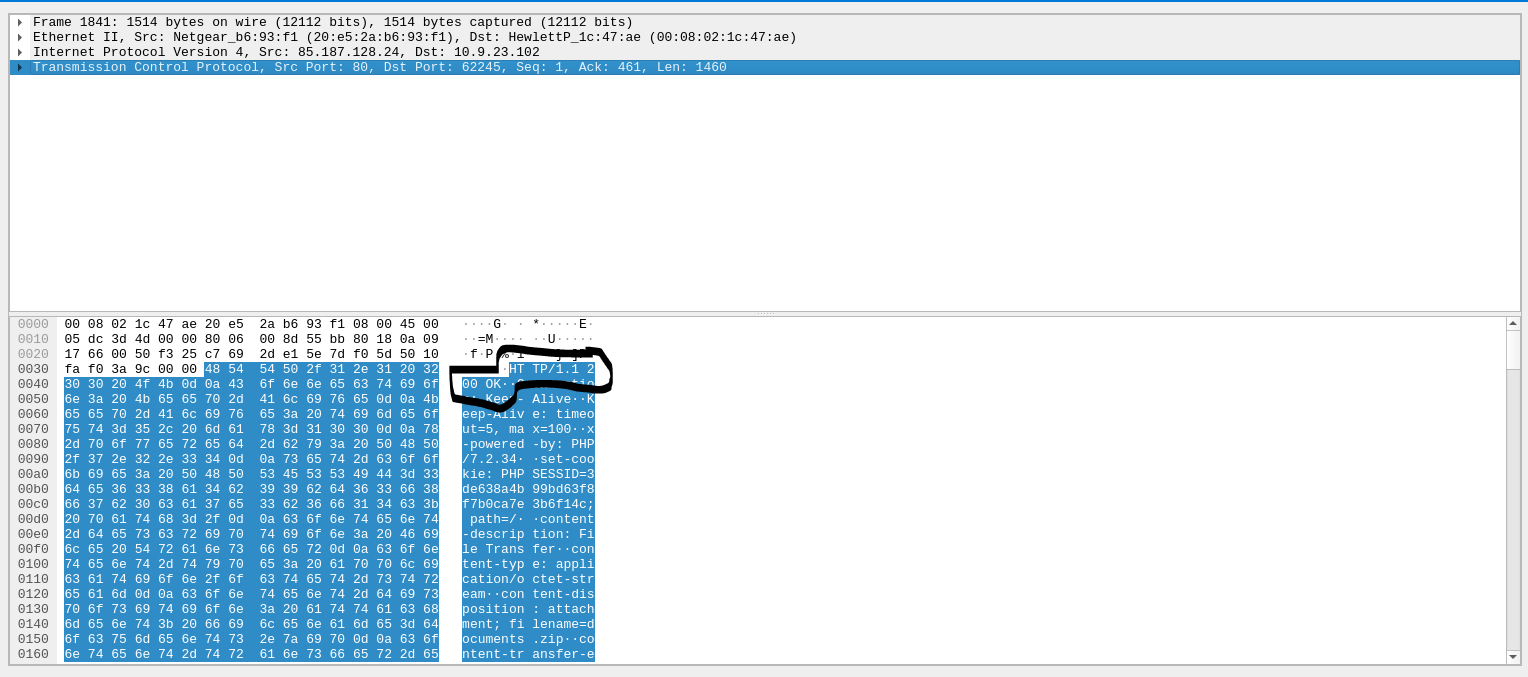Click the hex pane scrollbar thumb

[1513, 350]
